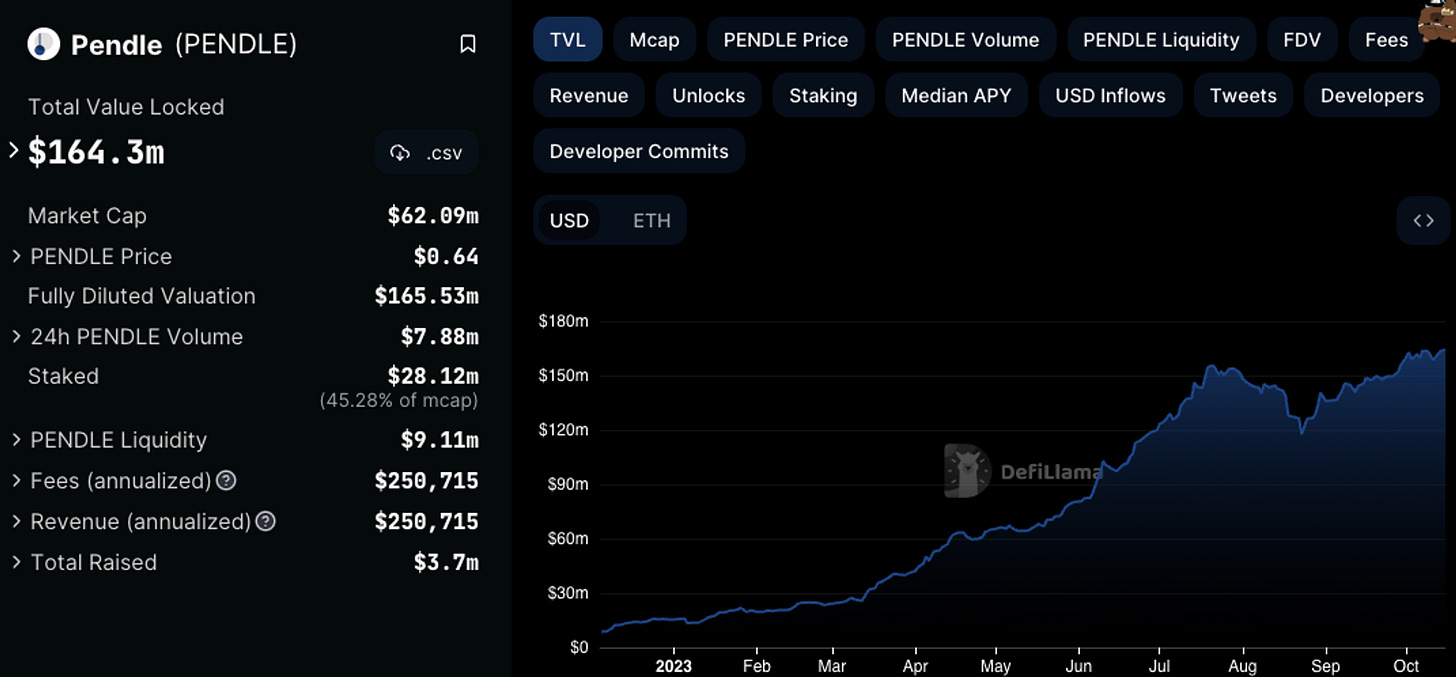Click the $90m y-axis label

pyautogui.click(x=567, y=484)
